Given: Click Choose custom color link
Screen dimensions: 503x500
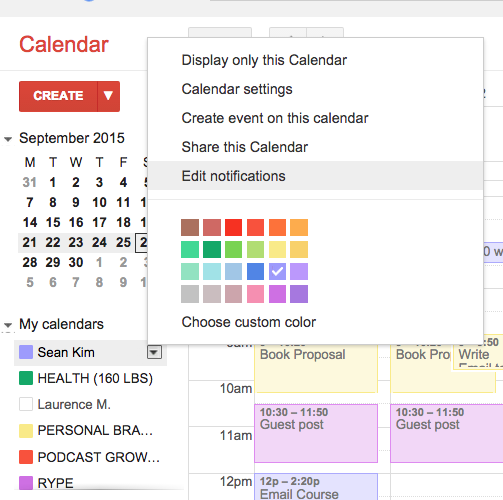Looking at the screenshot, I should point(249,322).
